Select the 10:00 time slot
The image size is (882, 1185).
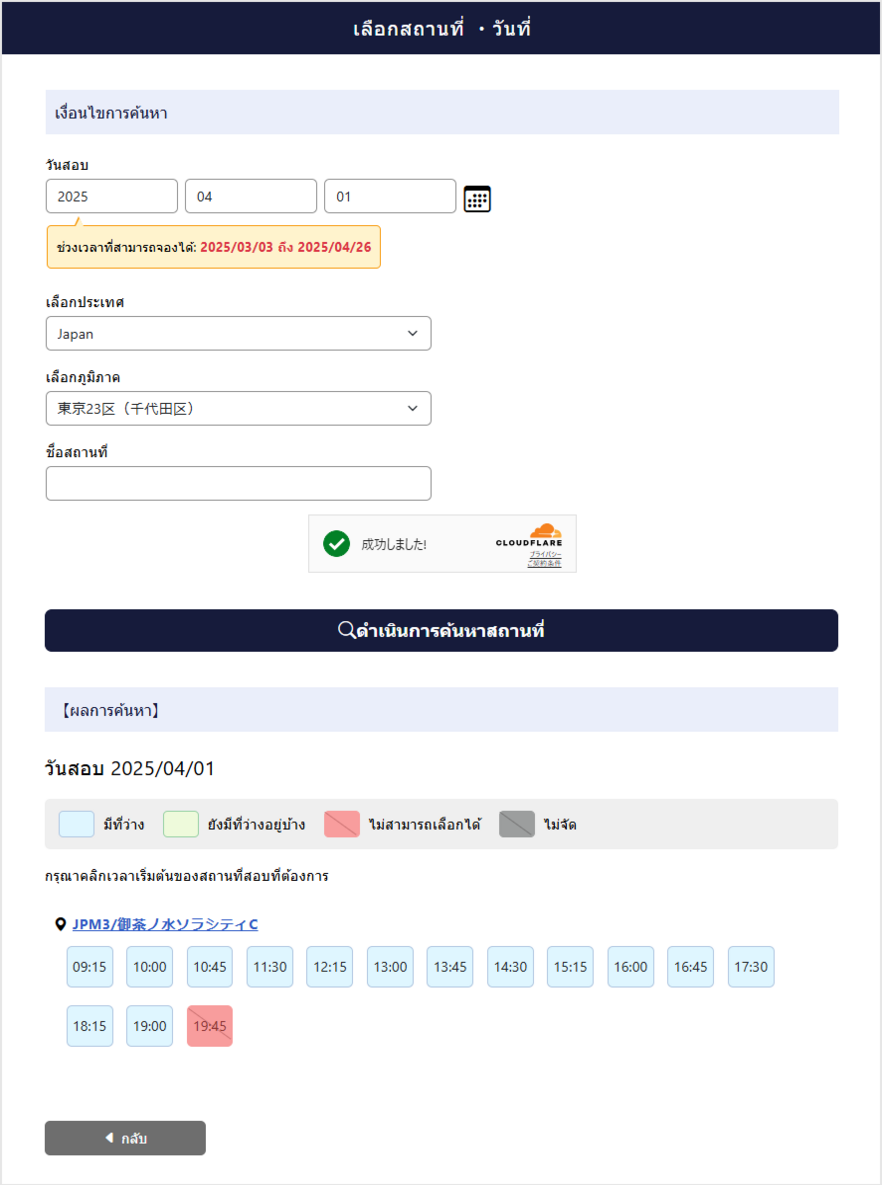pos(150,967)
